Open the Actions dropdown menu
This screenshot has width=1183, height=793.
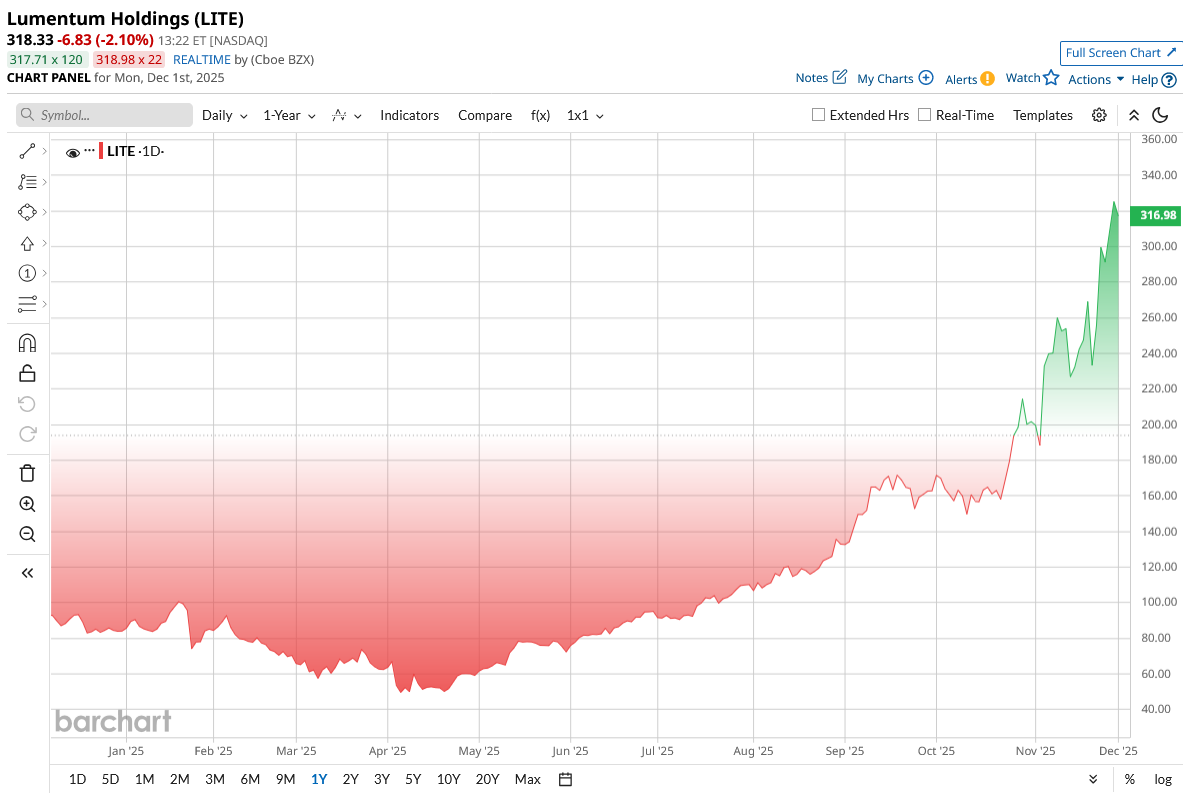[1096, 79]
